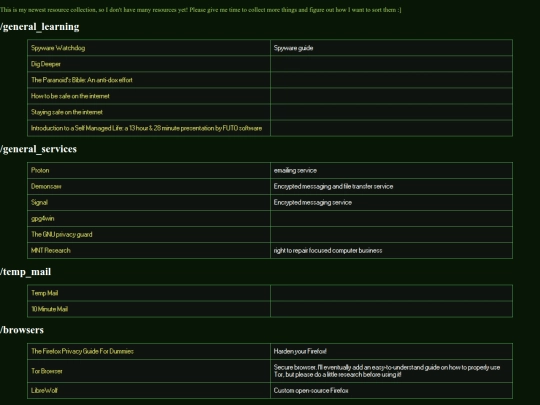This screenshot has height=405, width=540.
Task: Click the intro 'newest resource collection' paragraph
Action: click(x=200, y=10)
